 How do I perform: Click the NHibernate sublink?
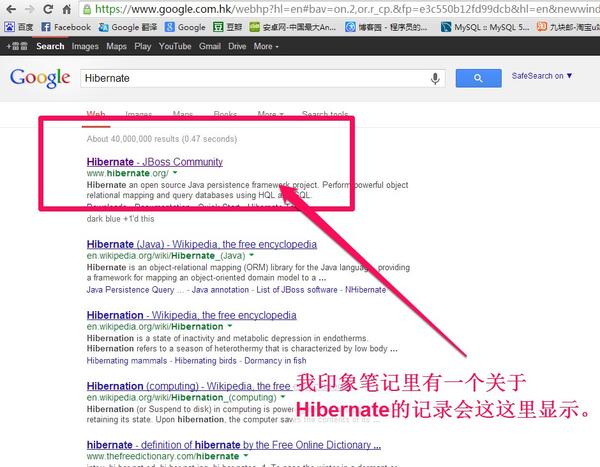pyautogui.click(x=365, y=290)
